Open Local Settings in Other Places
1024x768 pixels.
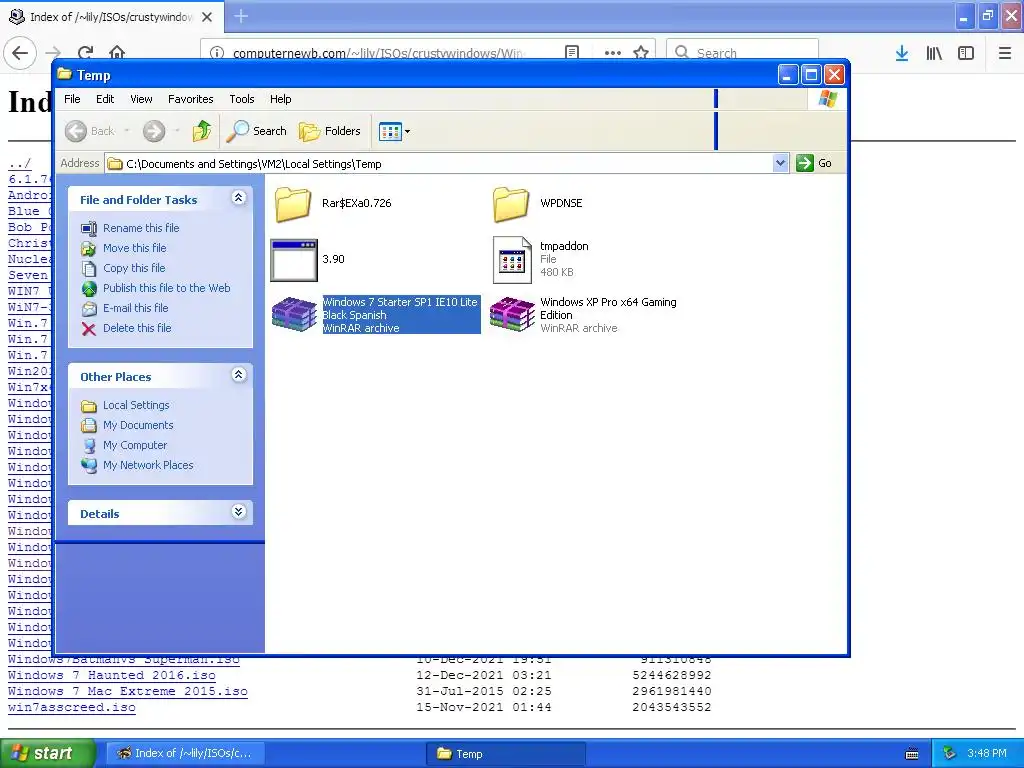point(136,406)
